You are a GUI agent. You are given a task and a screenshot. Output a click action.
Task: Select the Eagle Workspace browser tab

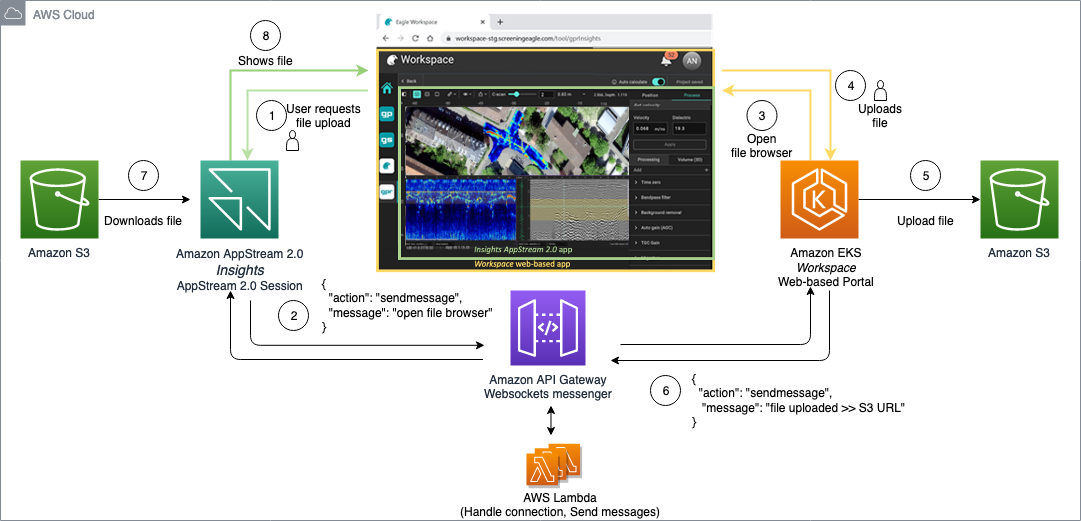pos(436,22)
